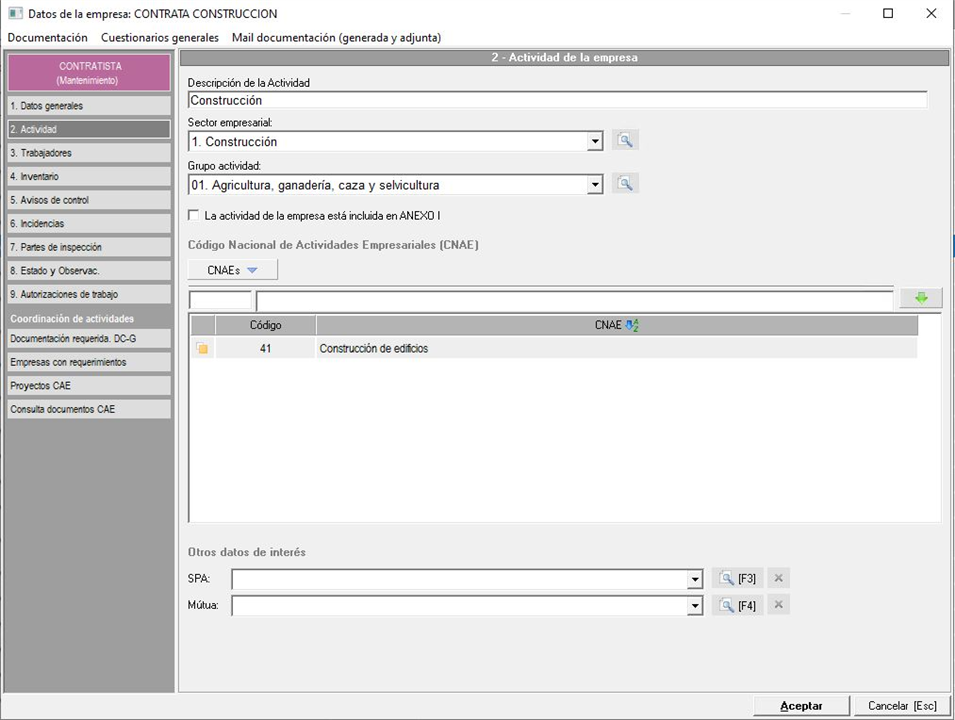Click the green down-arrow add CNAE button
Viewport: 955px width, 720px height.
point(920,298)
